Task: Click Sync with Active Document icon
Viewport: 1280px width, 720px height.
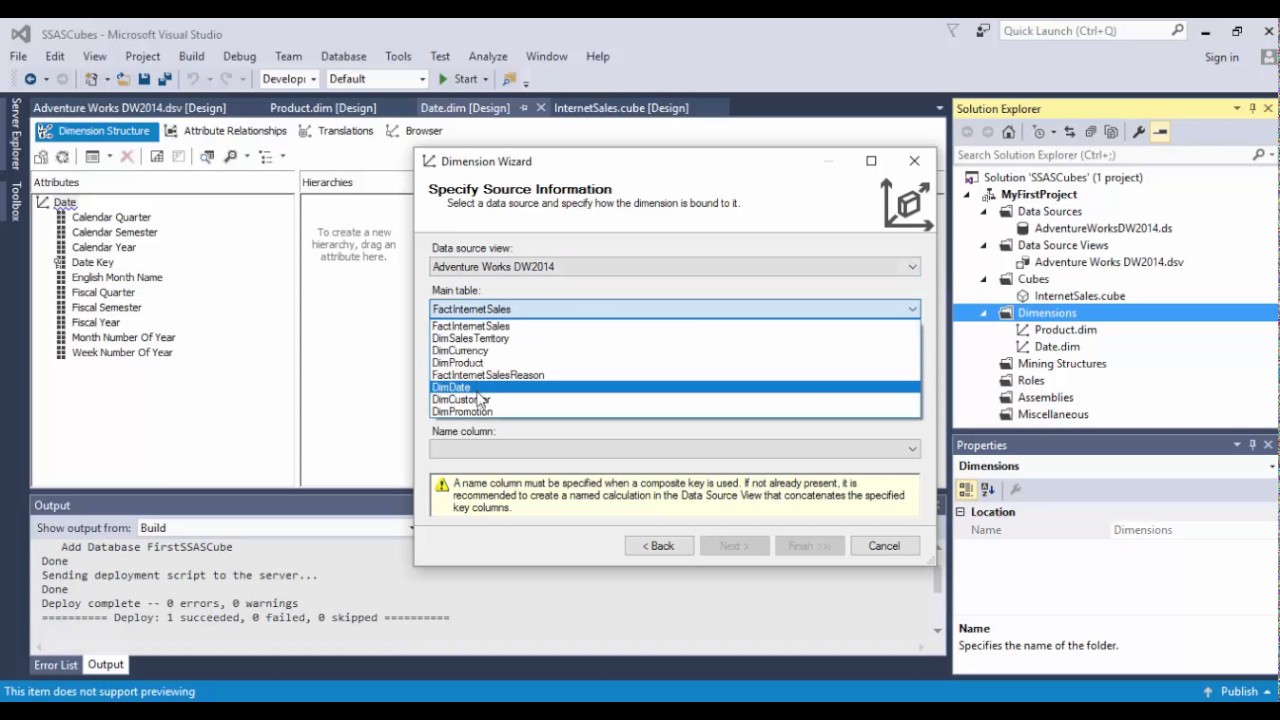Action: tap(1070, 132)
